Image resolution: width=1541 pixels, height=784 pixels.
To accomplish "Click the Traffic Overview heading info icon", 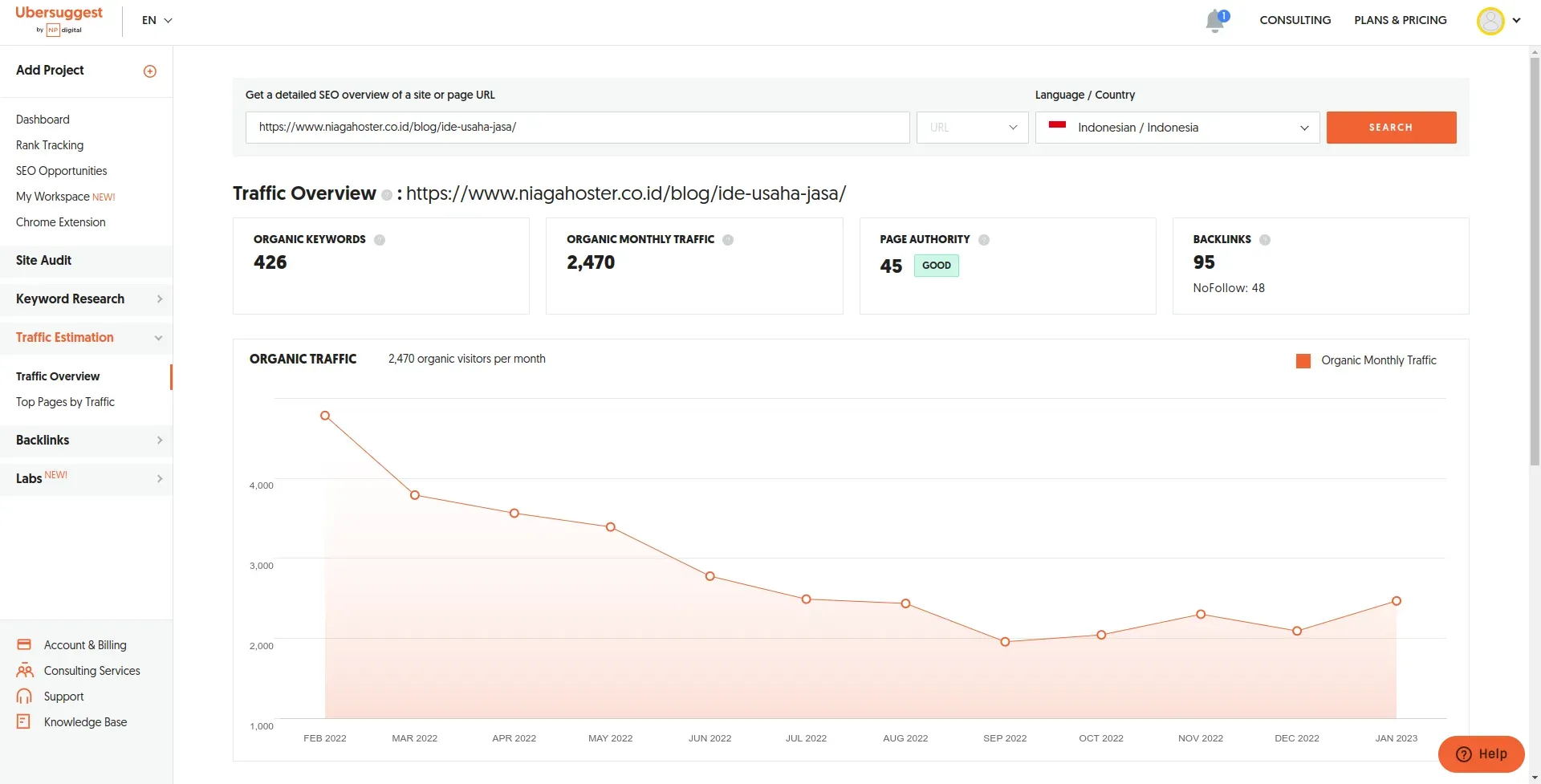I will coord(387,195).
